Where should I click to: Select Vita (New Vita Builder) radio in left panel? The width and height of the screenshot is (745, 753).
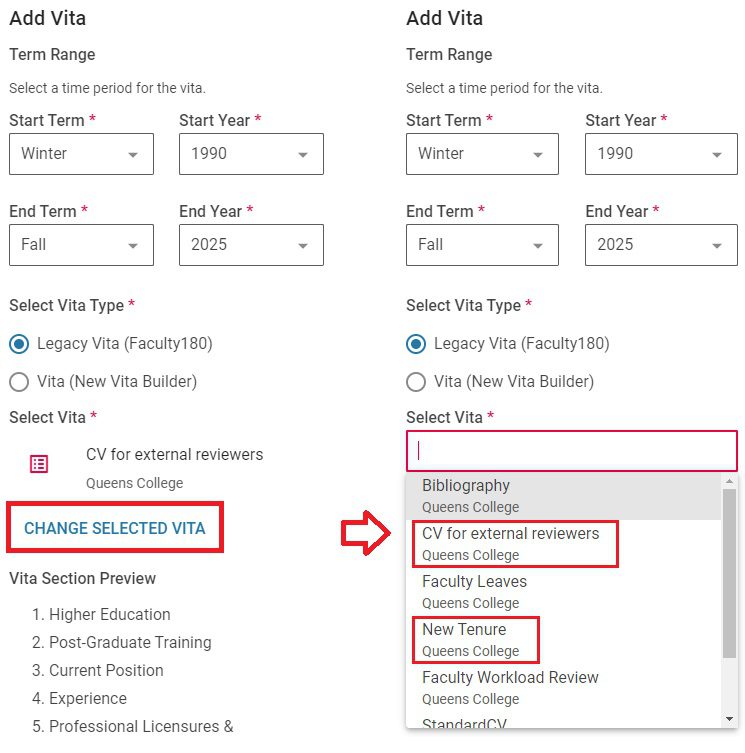19,382
